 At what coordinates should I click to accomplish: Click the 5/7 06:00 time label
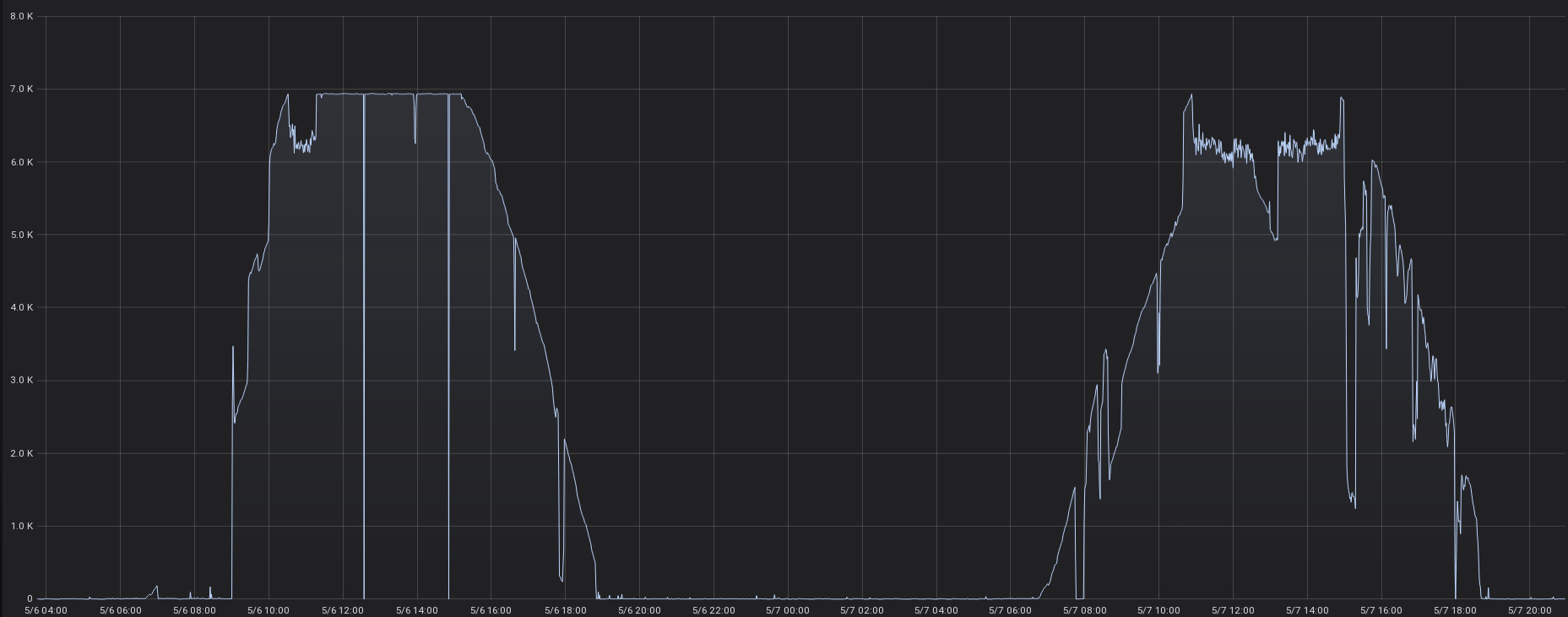point(1010,609)
